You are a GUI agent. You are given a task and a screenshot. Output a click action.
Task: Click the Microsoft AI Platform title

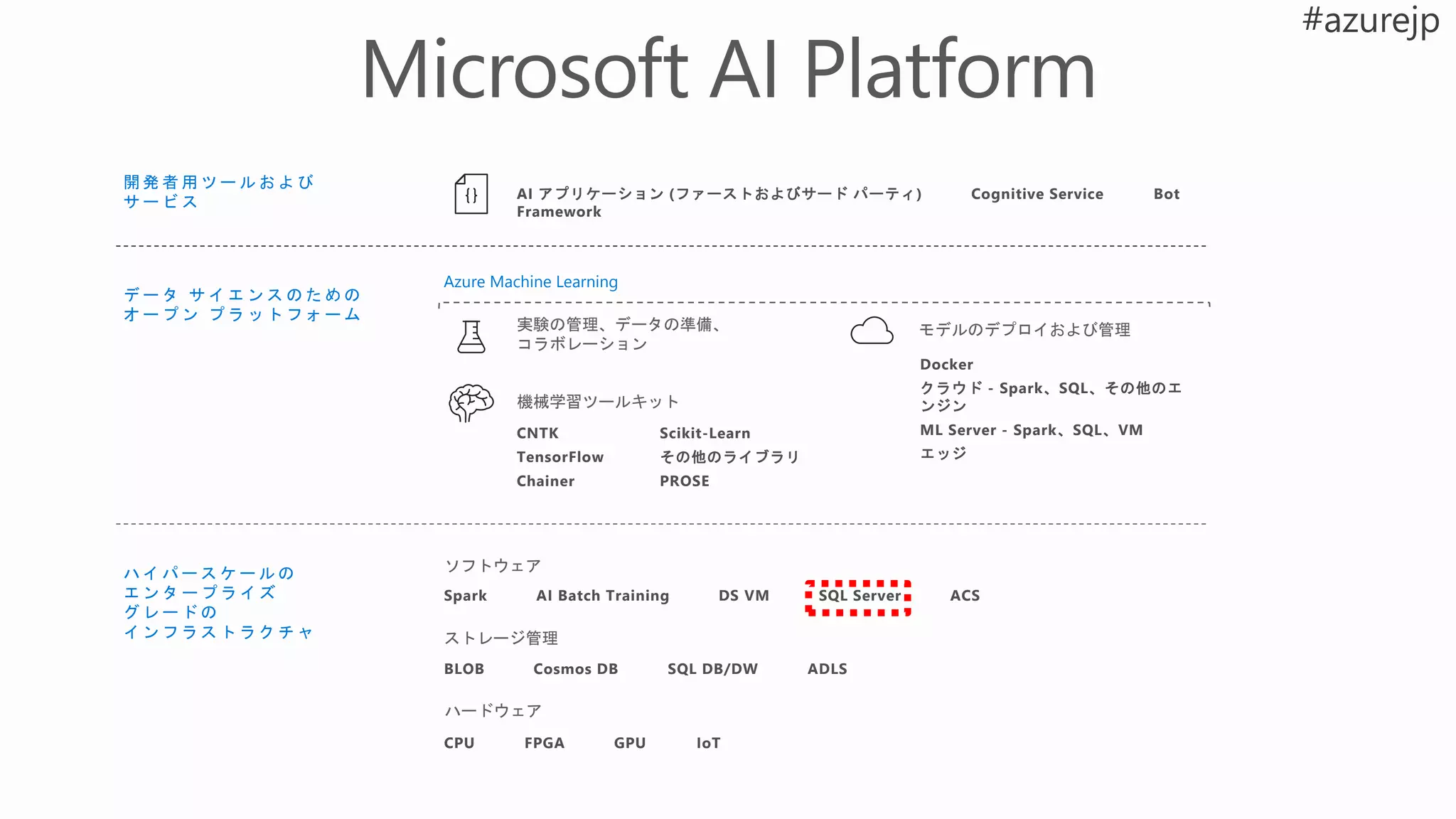[x=729, y=69]
